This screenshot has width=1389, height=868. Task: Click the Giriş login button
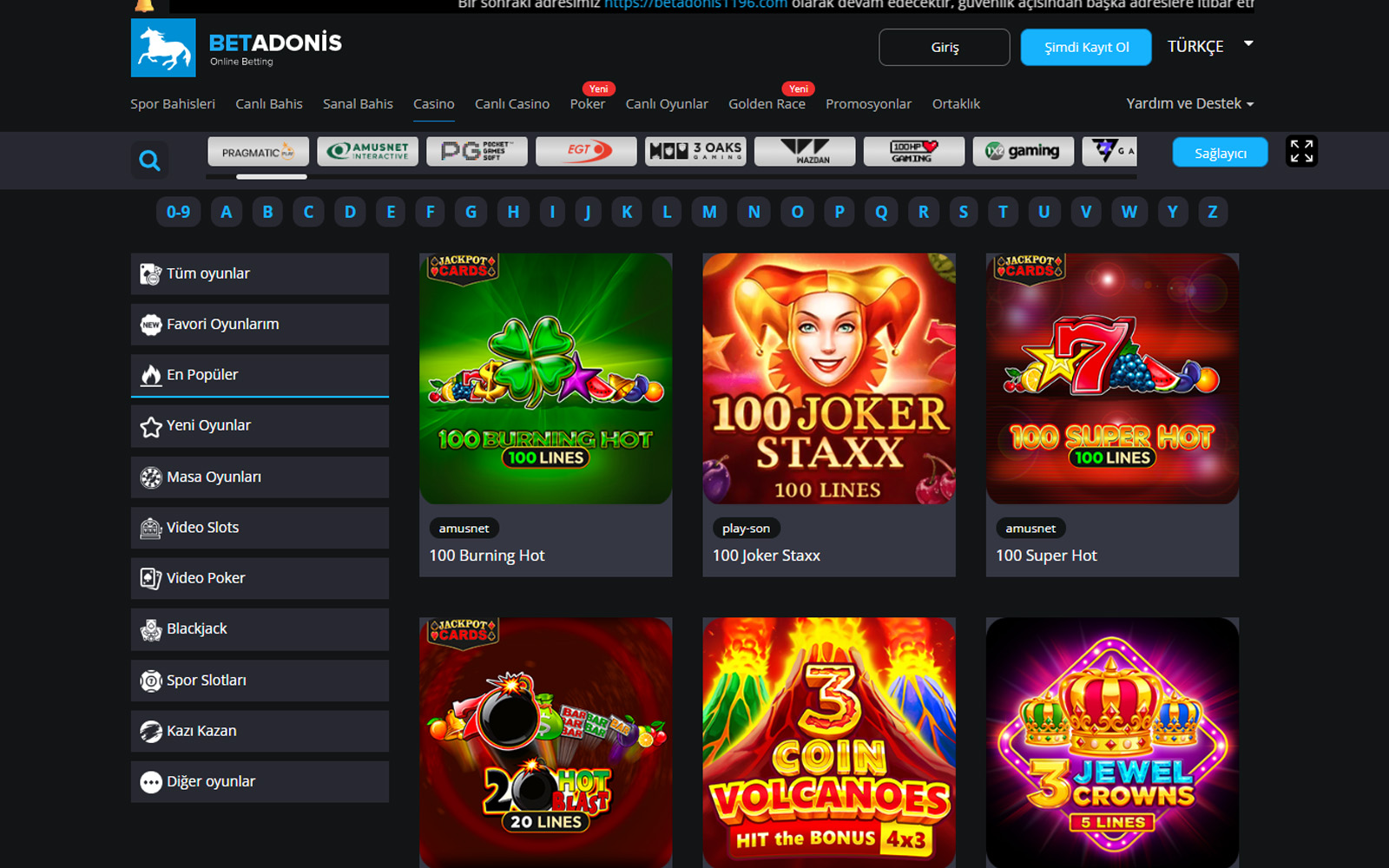coord(944,48)
